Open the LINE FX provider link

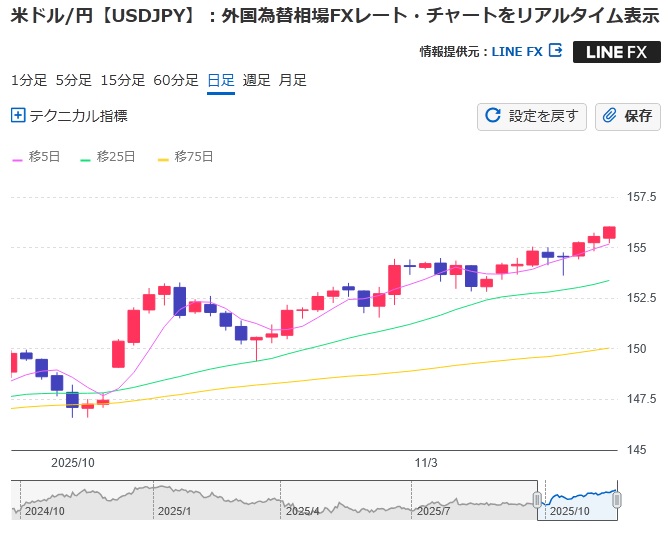coord(517,52)
